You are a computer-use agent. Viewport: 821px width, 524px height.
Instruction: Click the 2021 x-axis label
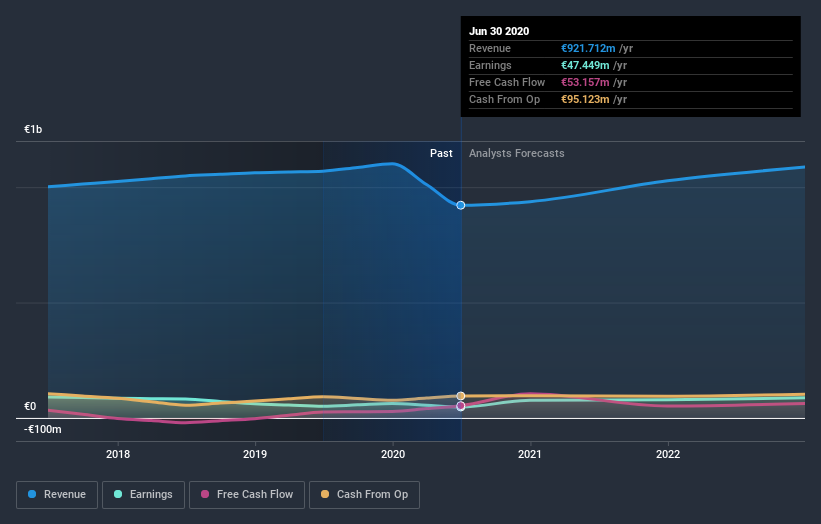click(x=530, y=454)
